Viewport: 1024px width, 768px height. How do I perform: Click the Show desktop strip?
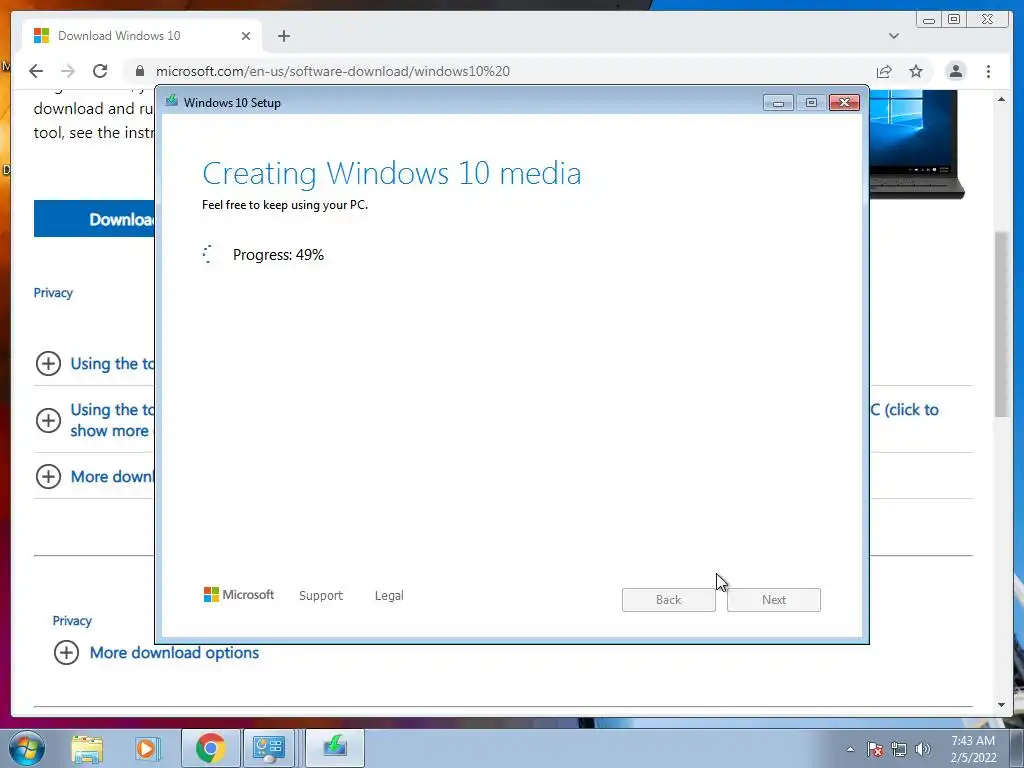(x=1017, y=748)
